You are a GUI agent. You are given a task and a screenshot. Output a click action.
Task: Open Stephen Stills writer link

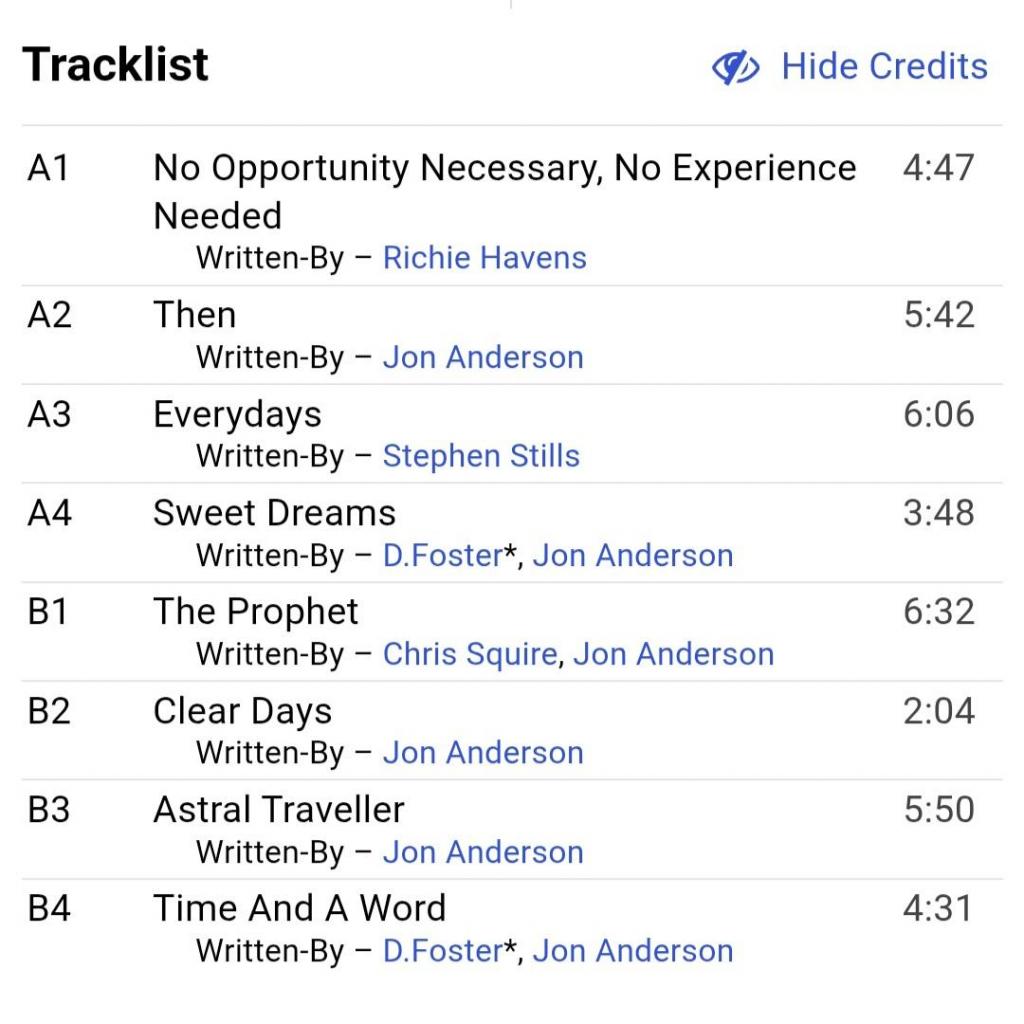[481, 456]
